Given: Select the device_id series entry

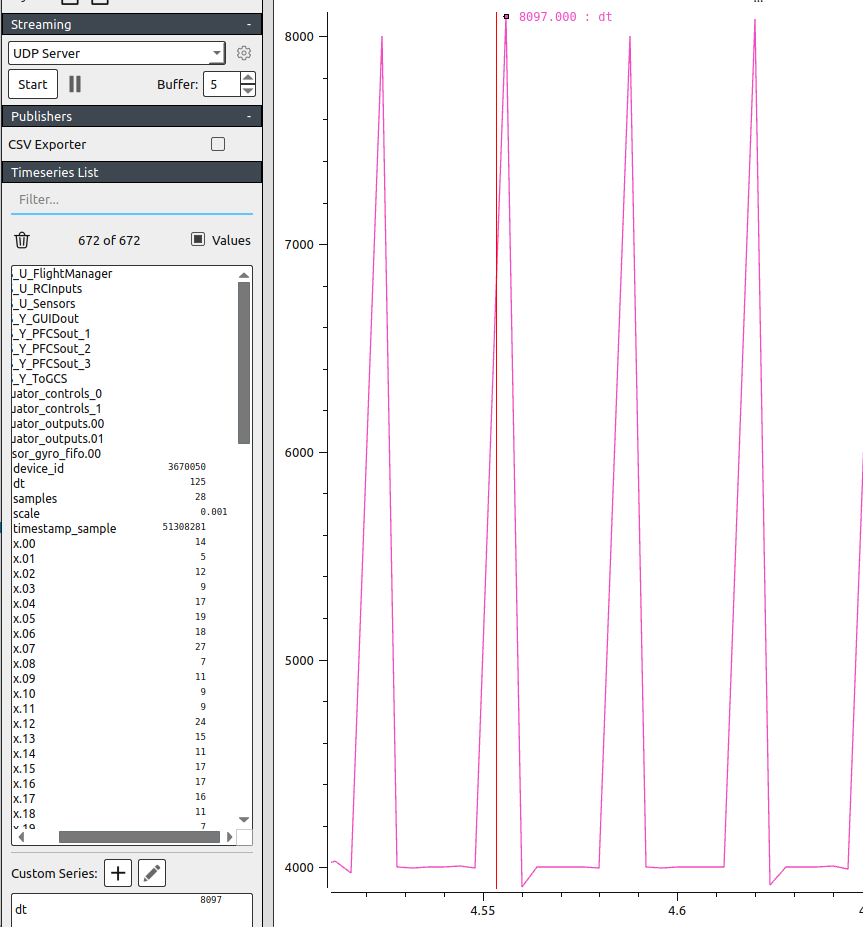Looking at the screenshot, I should click(39, 468).
